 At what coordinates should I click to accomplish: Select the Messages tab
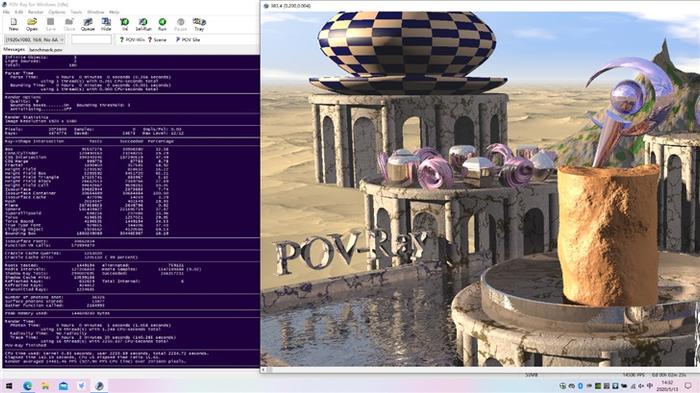[x=14, y=50]
